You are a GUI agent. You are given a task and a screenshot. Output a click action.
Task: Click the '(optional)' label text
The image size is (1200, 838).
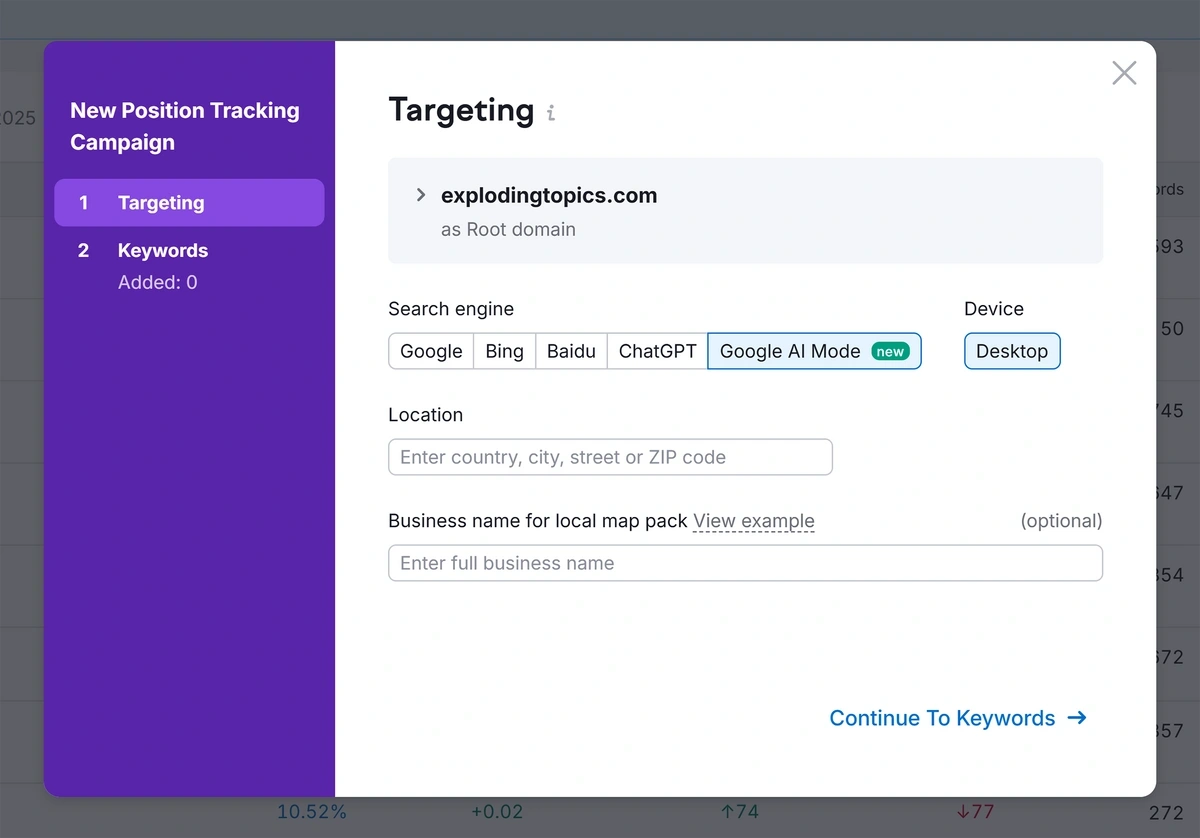[1061, 521]
